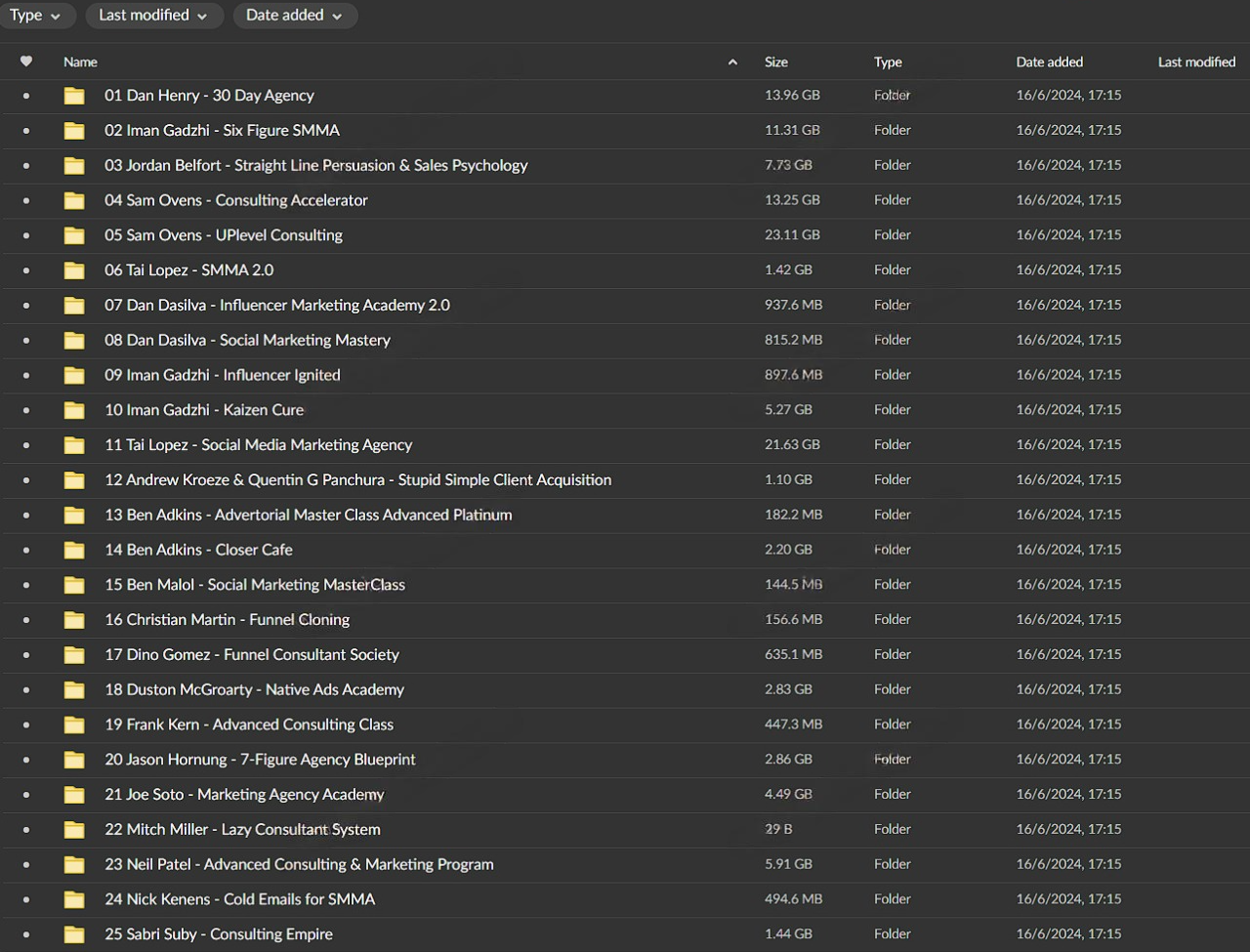Click folder icon for 01 Dan Henry
The image size is (1250, 952).
(74, 96)
